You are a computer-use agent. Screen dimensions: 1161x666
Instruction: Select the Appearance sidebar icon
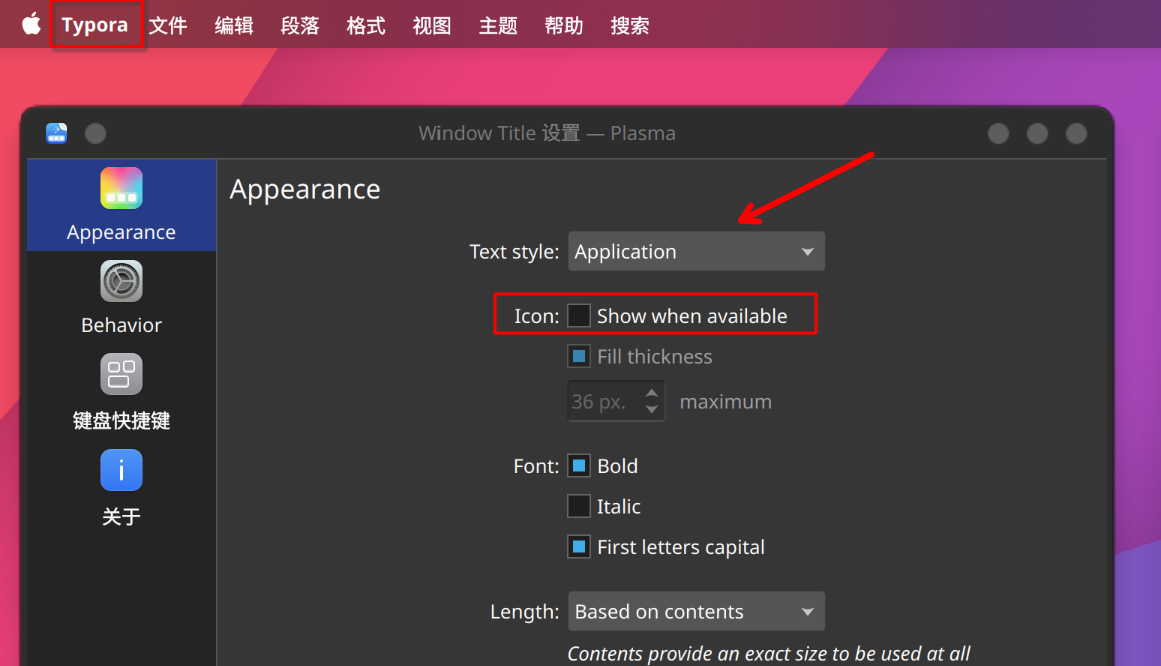pyautogui.click(x=121, y=188)
